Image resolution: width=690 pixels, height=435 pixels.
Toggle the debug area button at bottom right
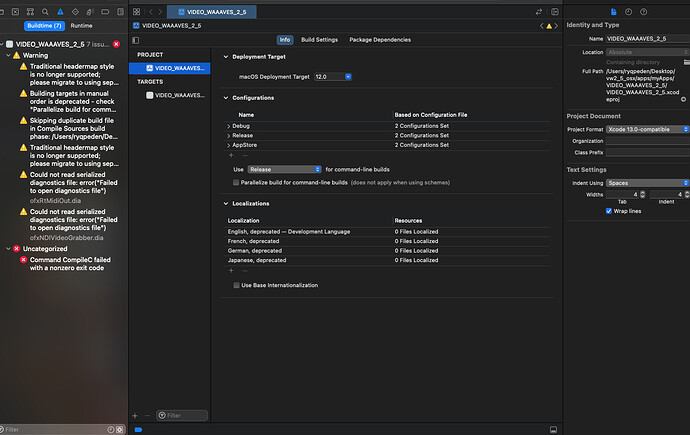pyautogui.click(x=554, y=430)
